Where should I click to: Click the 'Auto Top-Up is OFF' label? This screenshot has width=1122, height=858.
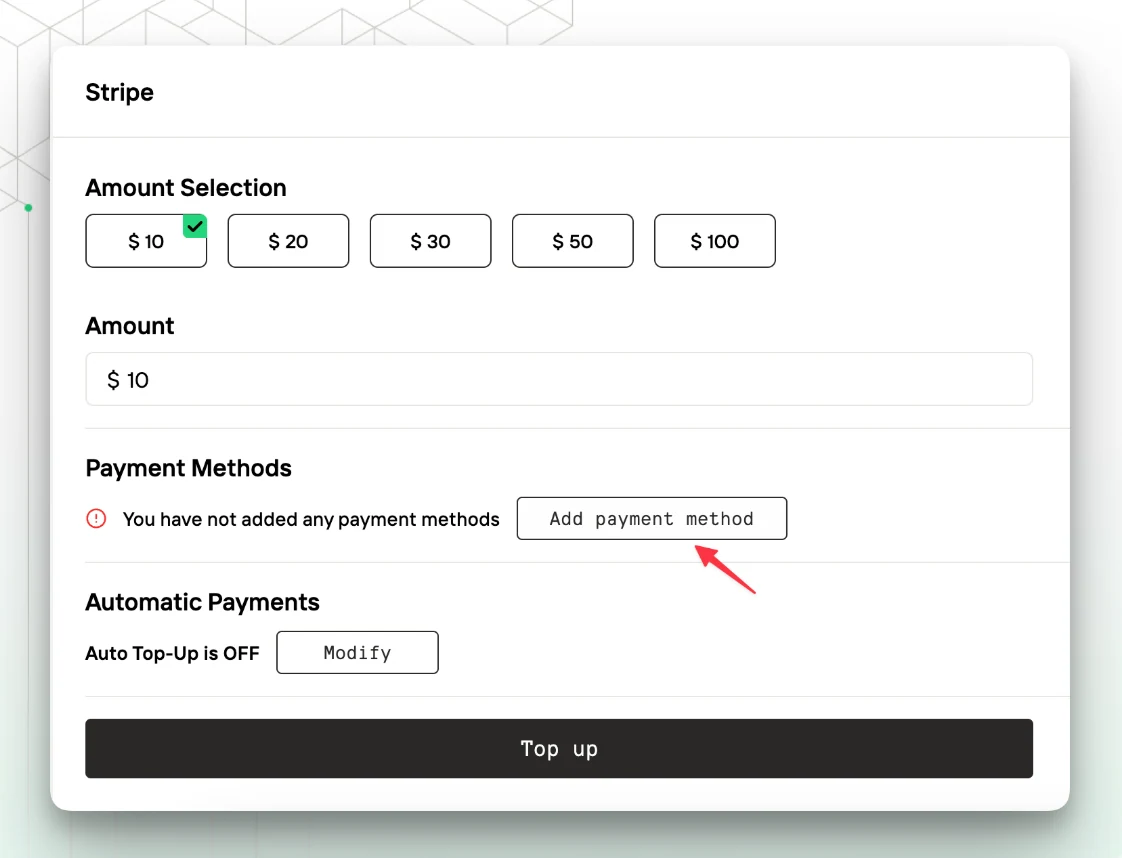[x=172, y=653]
